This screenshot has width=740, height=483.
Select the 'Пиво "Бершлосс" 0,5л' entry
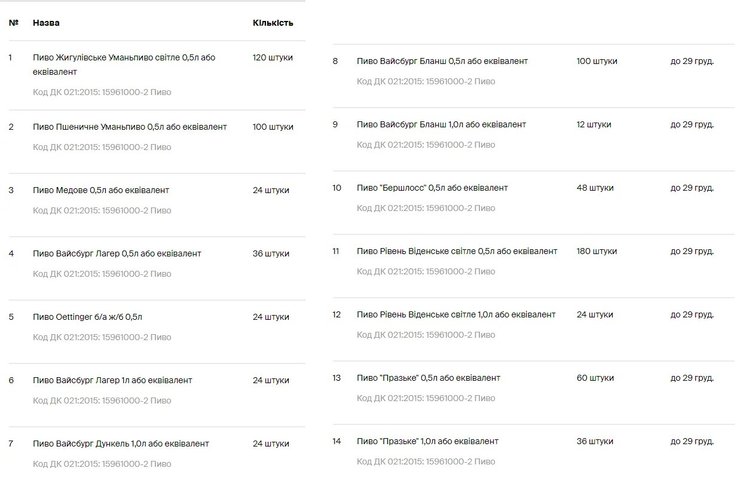tap(432, 188)
